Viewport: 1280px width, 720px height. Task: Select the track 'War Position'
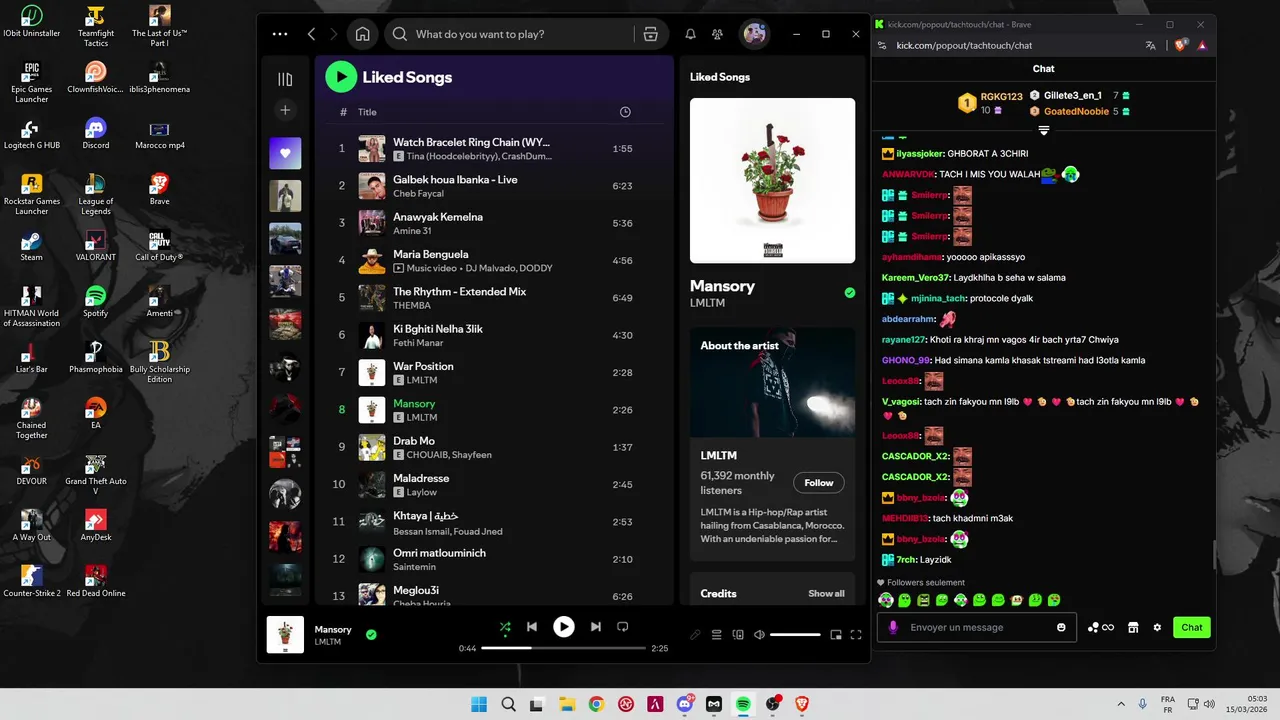click(x=423, y=366)
